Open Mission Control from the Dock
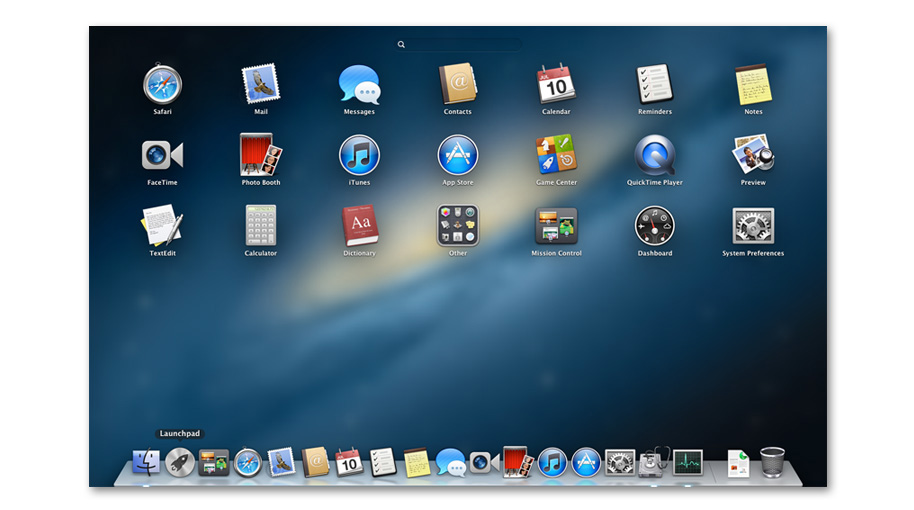The image size is (914, 510). click(x=213, y=463)
